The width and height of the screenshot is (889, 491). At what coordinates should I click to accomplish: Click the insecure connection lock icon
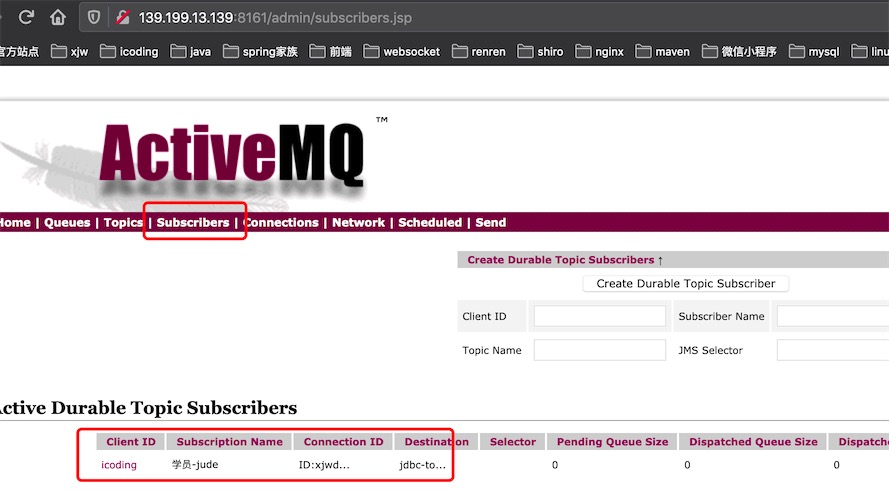122,17
